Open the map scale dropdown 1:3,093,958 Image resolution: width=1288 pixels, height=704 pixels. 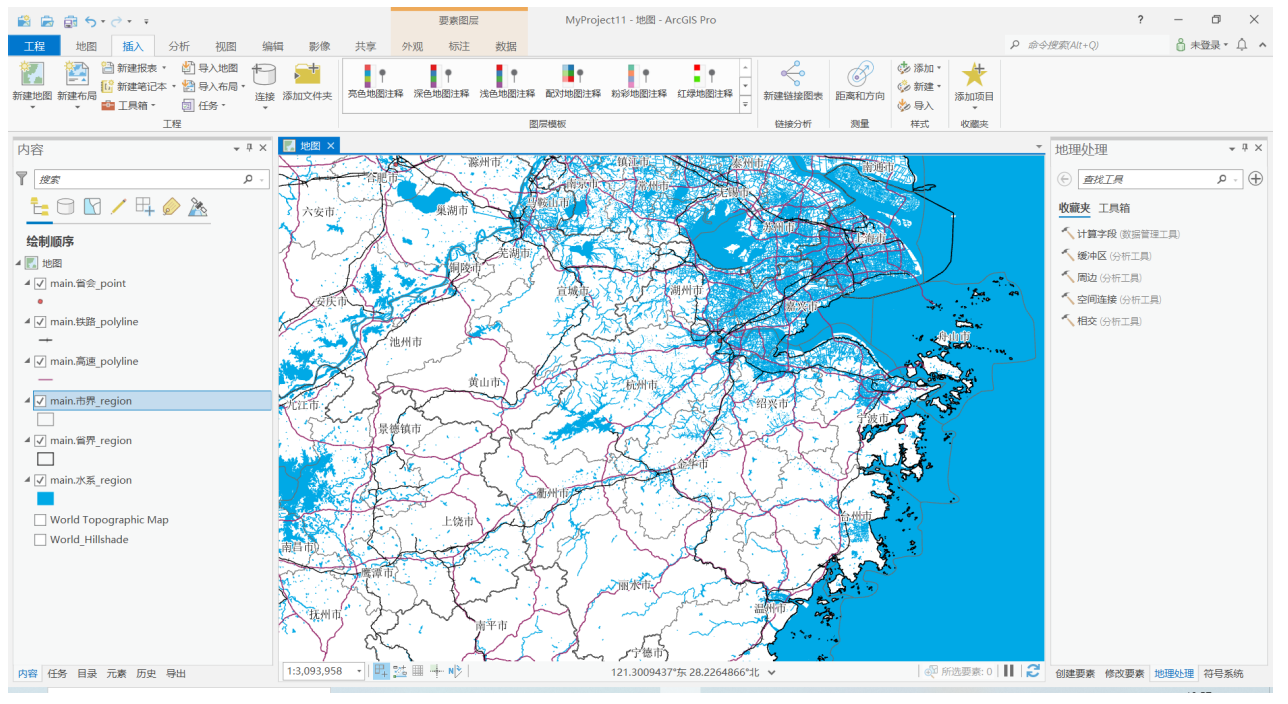(x=359, y=672)
